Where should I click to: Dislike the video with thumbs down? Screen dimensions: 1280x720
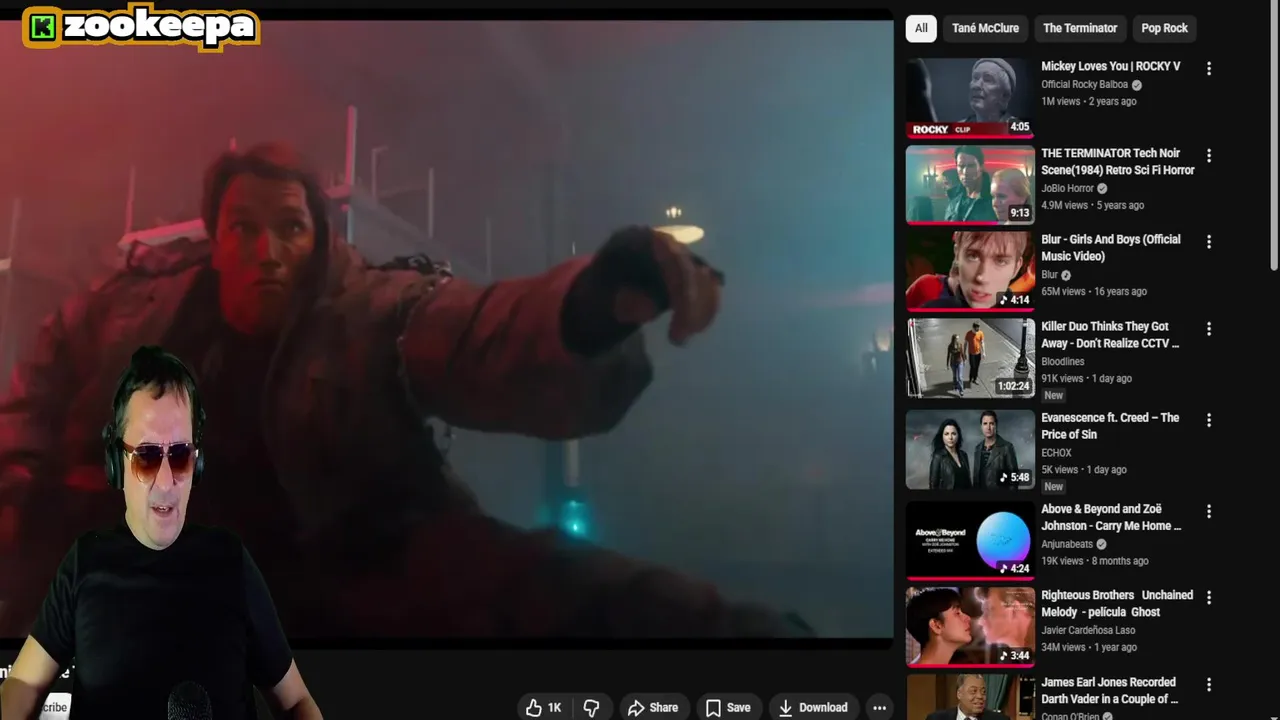point(591,707)
